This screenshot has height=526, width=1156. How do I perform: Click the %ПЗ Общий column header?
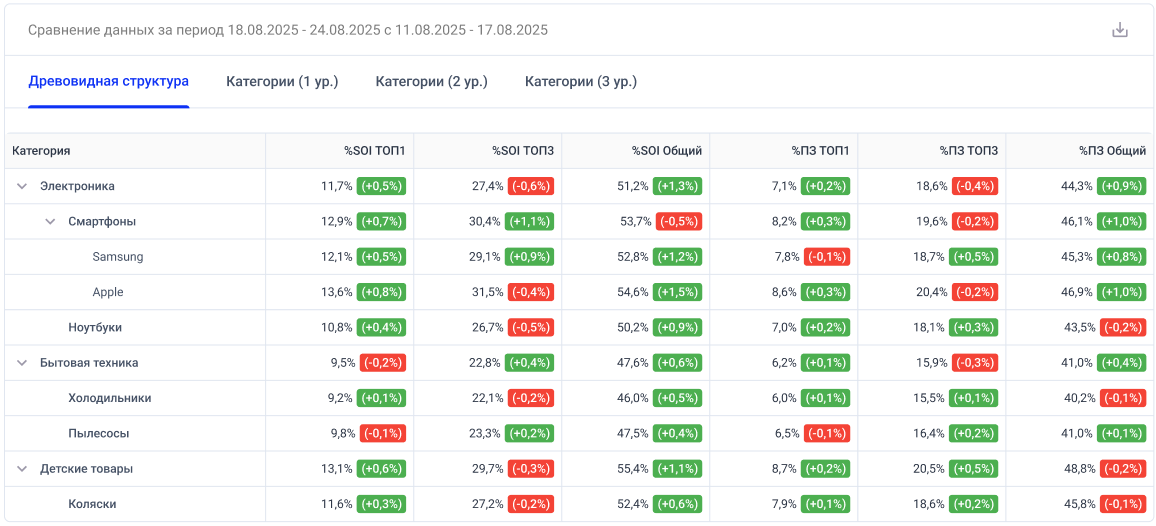click(1112, 151)
